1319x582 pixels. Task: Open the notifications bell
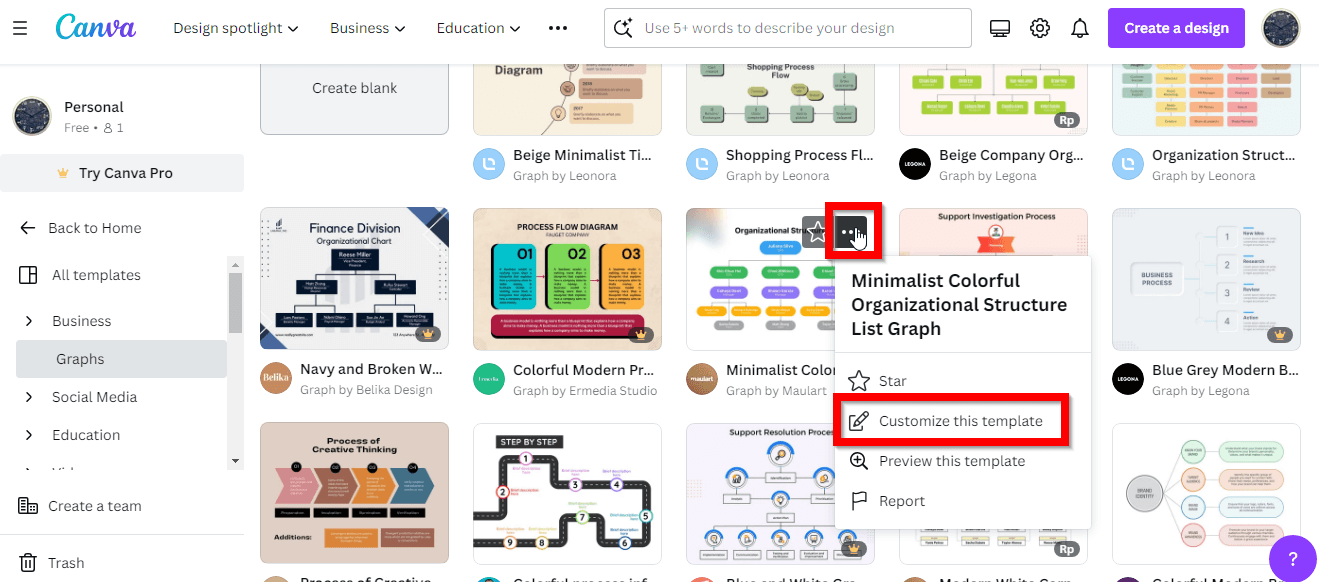[1080, 28]
